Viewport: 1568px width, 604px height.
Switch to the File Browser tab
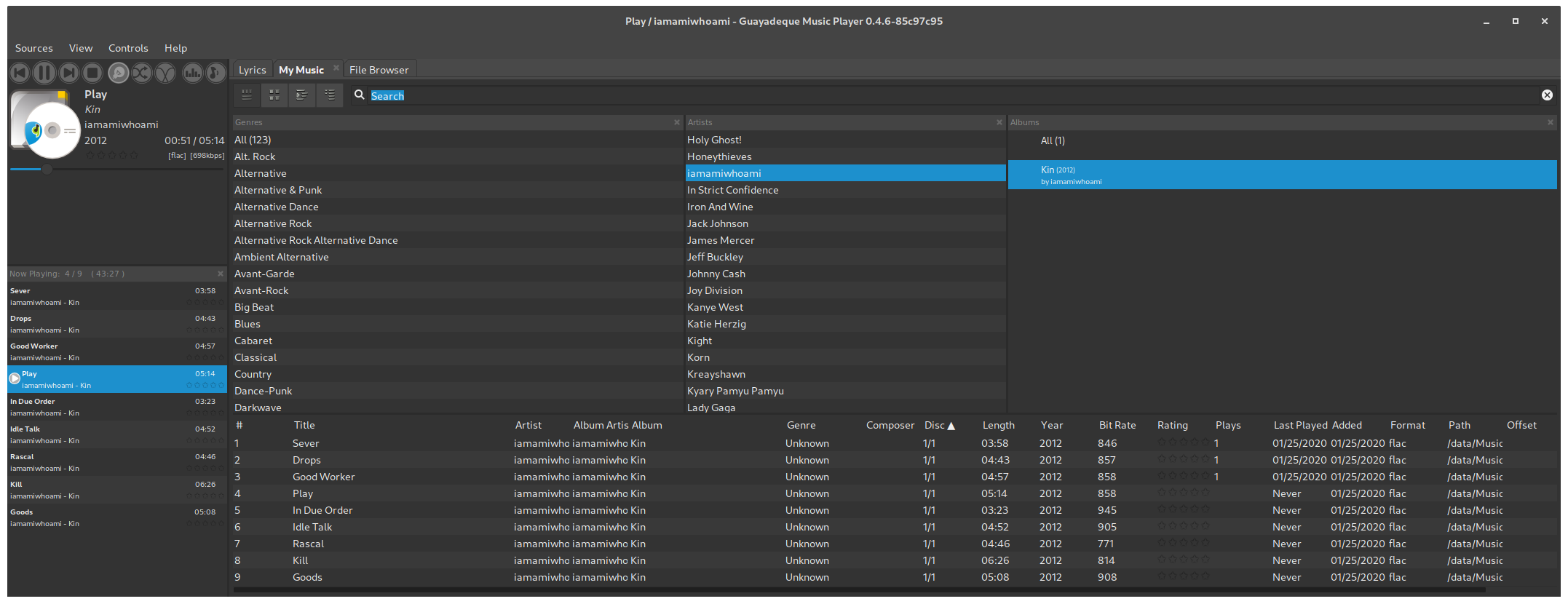(x=379, y=70)
